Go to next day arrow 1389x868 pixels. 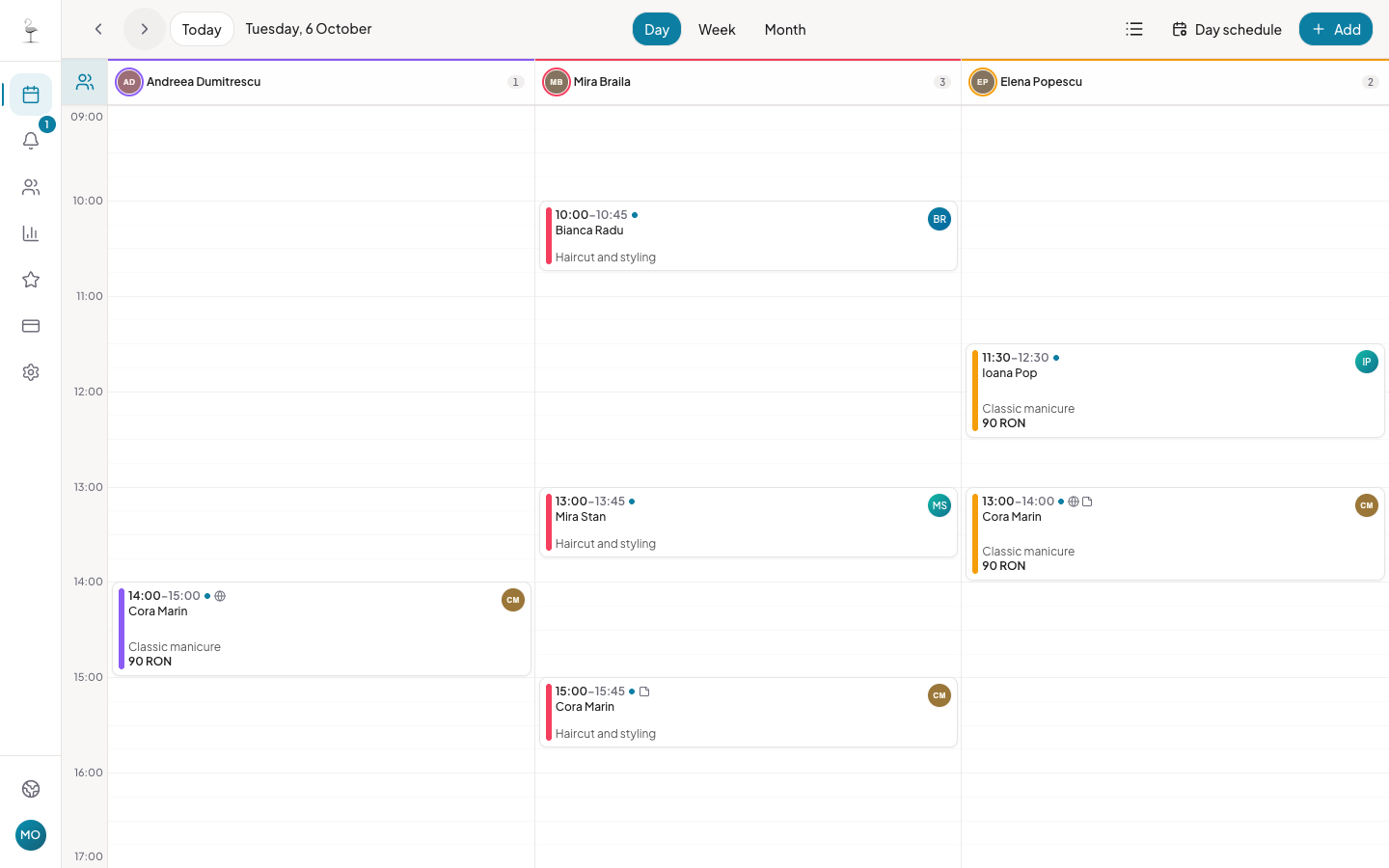click(145, 29)
